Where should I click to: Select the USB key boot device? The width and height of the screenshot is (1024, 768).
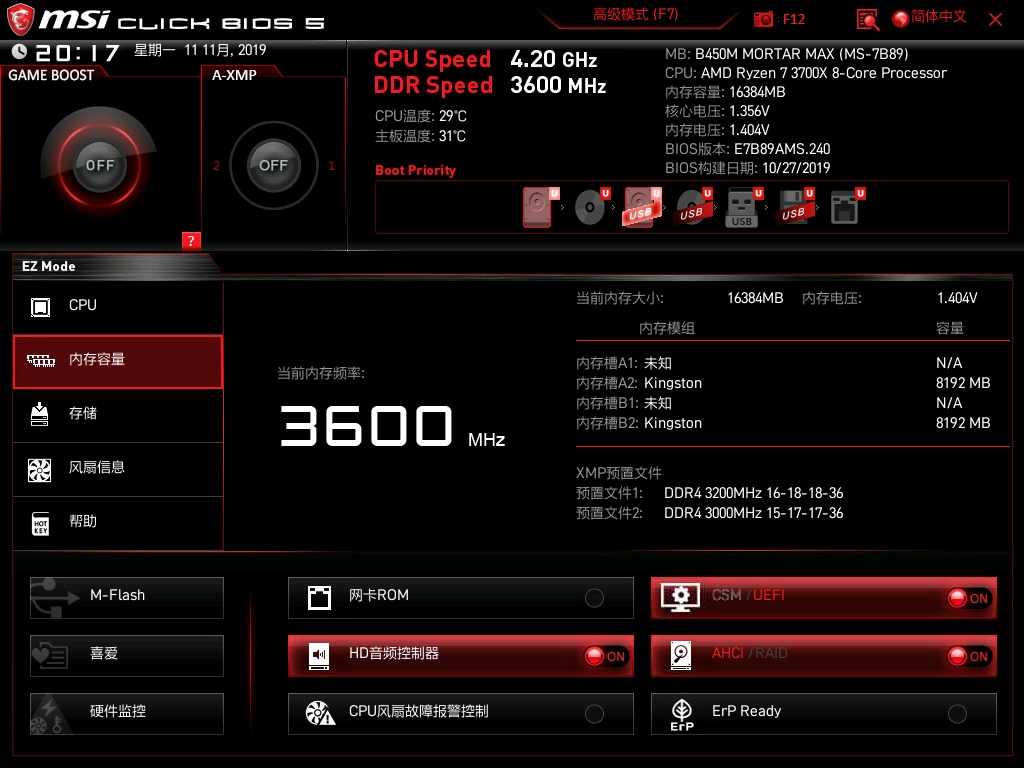click(x=744, y=208)
